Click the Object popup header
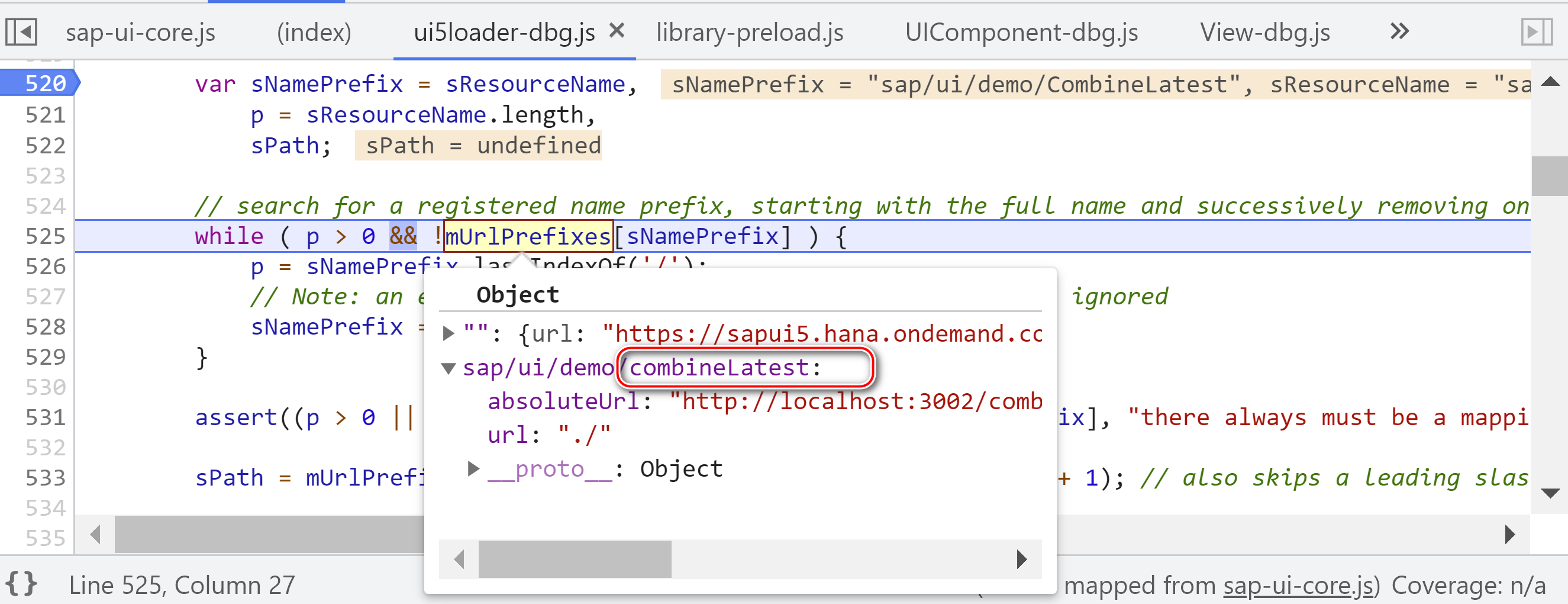The height and width of the screenshot is (604, 1568). tap(517, 295)
